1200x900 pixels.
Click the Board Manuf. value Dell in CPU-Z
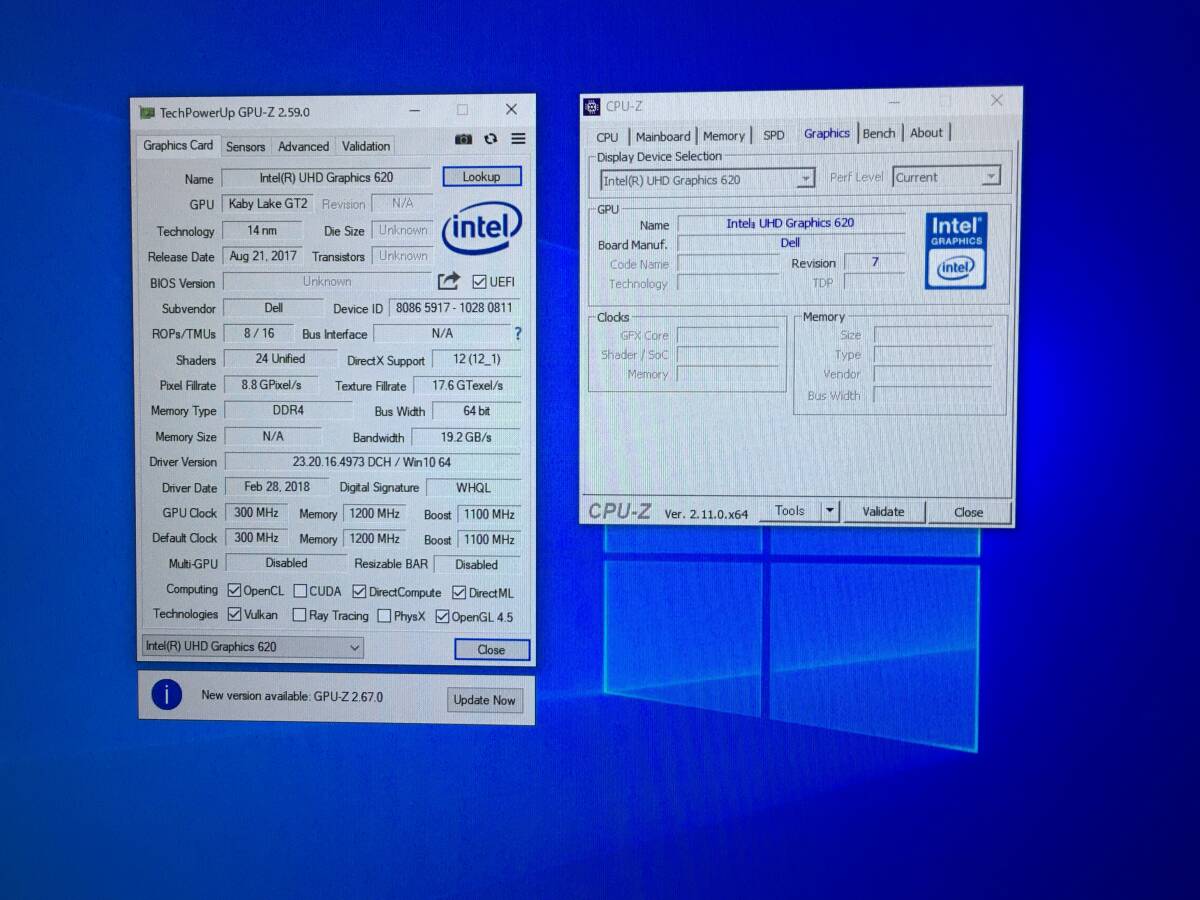[x=790, y=242]
